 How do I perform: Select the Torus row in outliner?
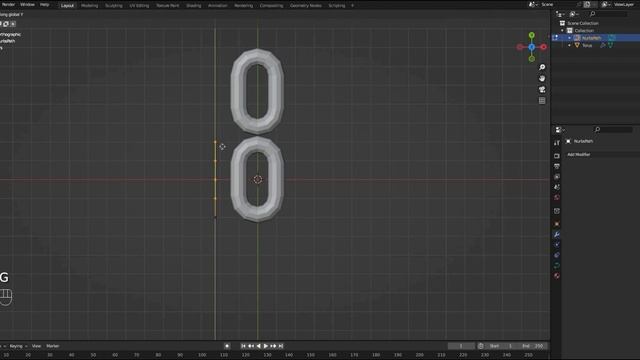tap(596, 45)
